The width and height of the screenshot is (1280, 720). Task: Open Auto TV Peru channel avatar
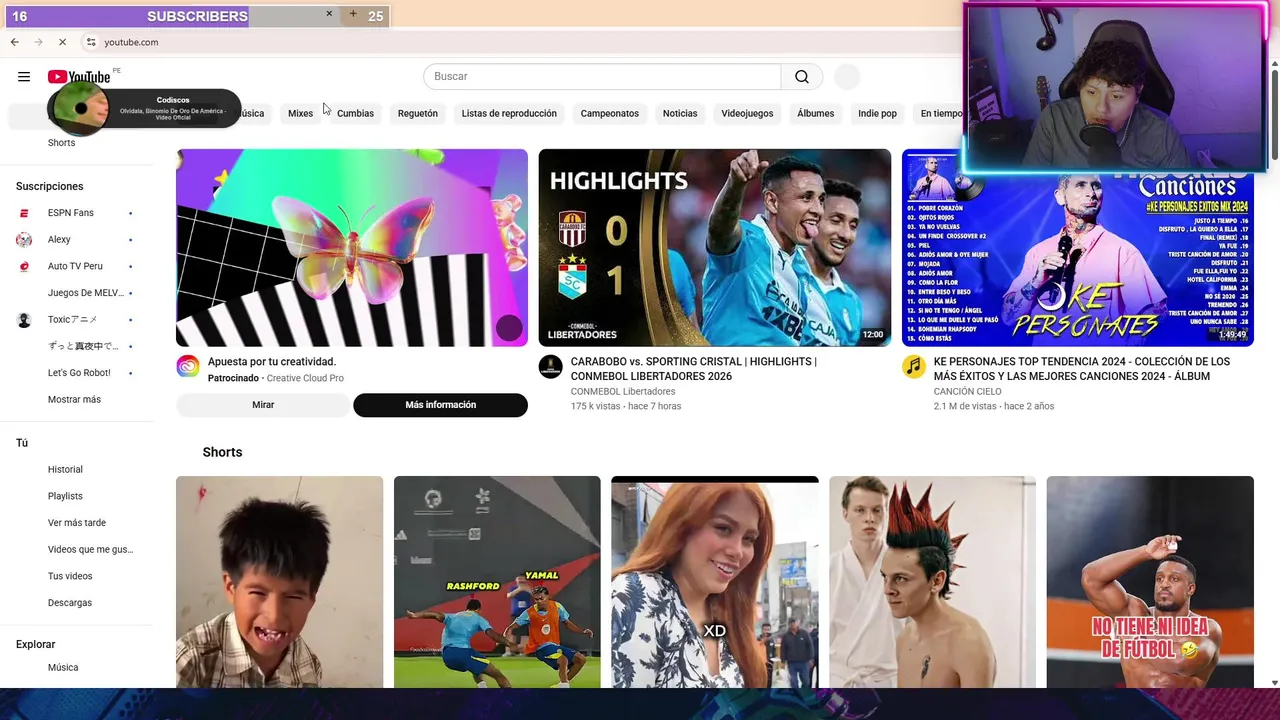(x=24, y=266)
